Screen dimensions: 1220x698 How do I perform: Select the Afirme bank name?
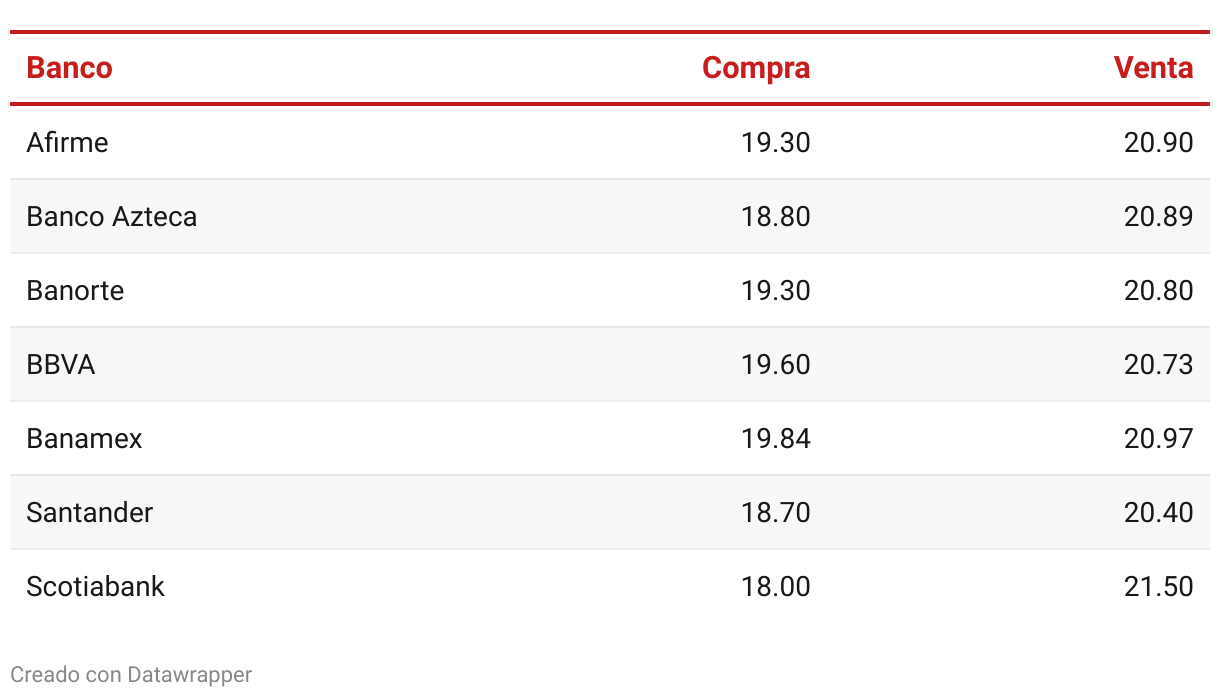[67, 143]
